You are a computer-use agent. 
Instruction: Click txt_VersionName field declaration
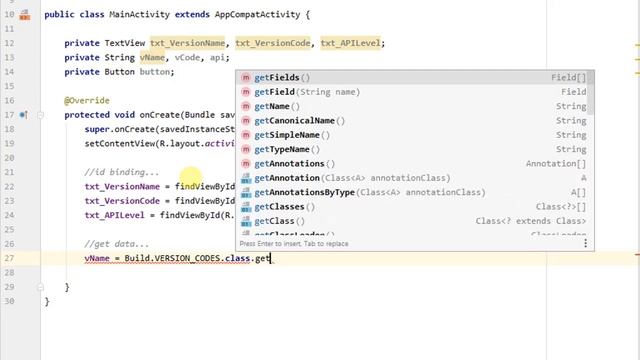(x=187, y=43)
